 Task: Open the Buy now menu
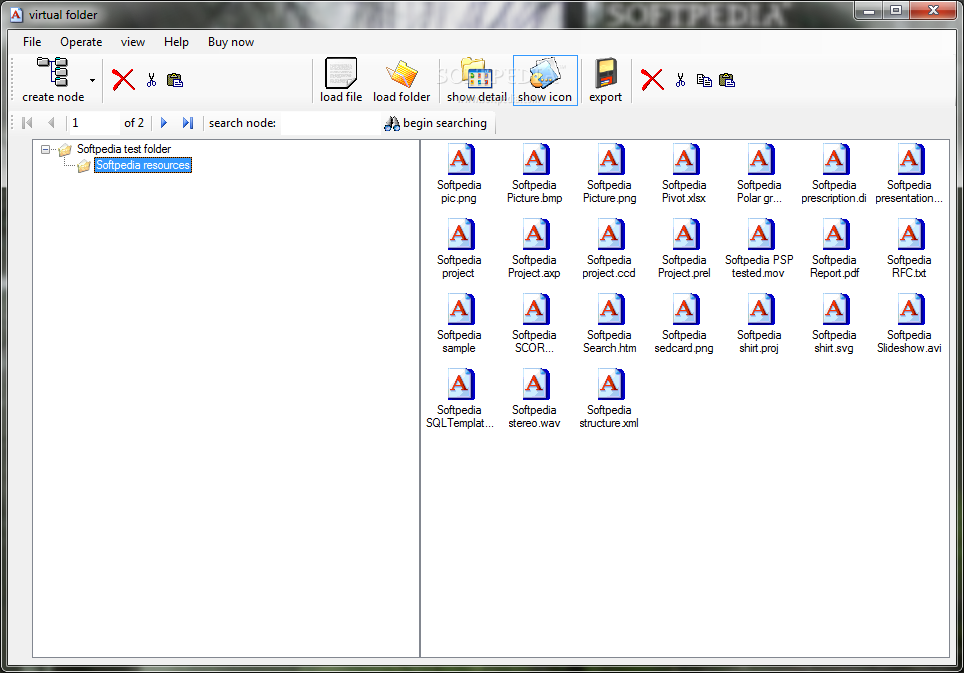coord(231,42)
